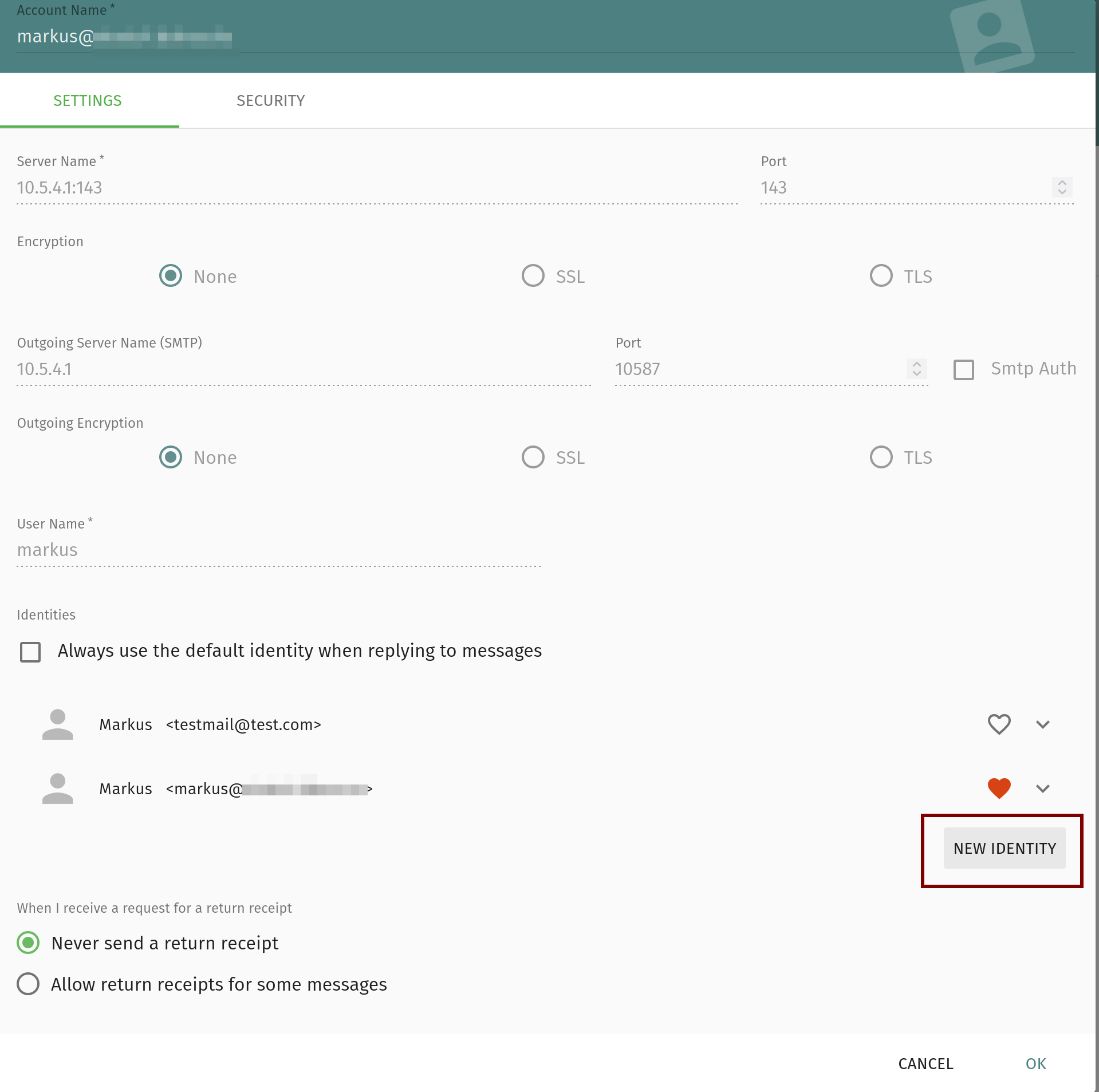Switch to the Security tab
Screen dimensions: 1099x1092
point(270,101)
